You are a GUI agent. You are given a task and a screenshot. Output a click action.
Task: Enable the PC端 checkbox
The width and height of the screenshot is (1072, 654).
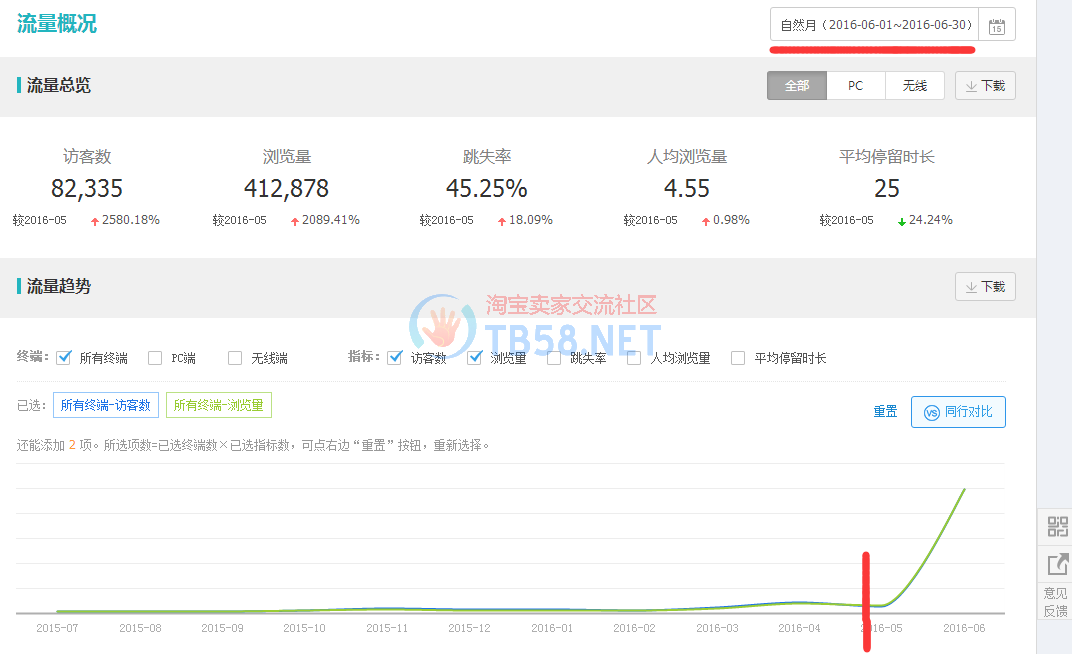click(155, 358)
